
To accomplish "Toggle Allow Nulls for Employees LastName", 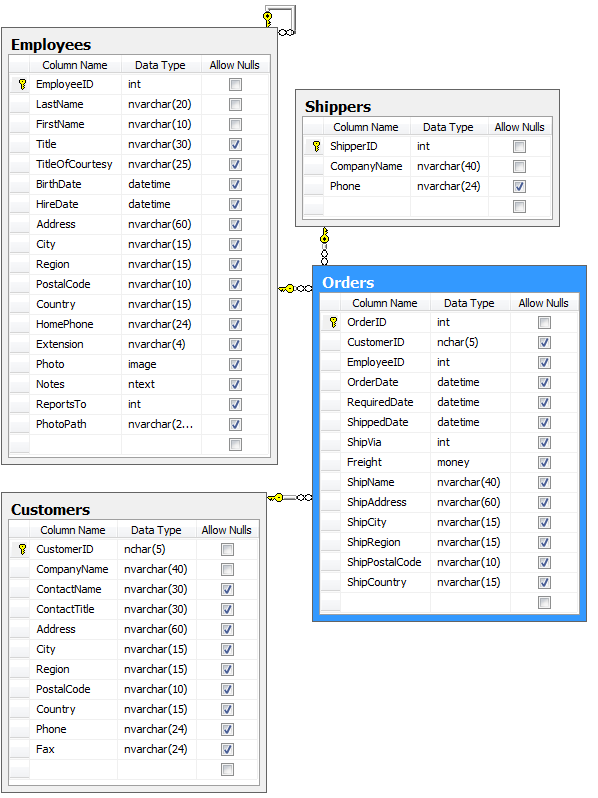I will pyautogui.click(x=235, y=105).
